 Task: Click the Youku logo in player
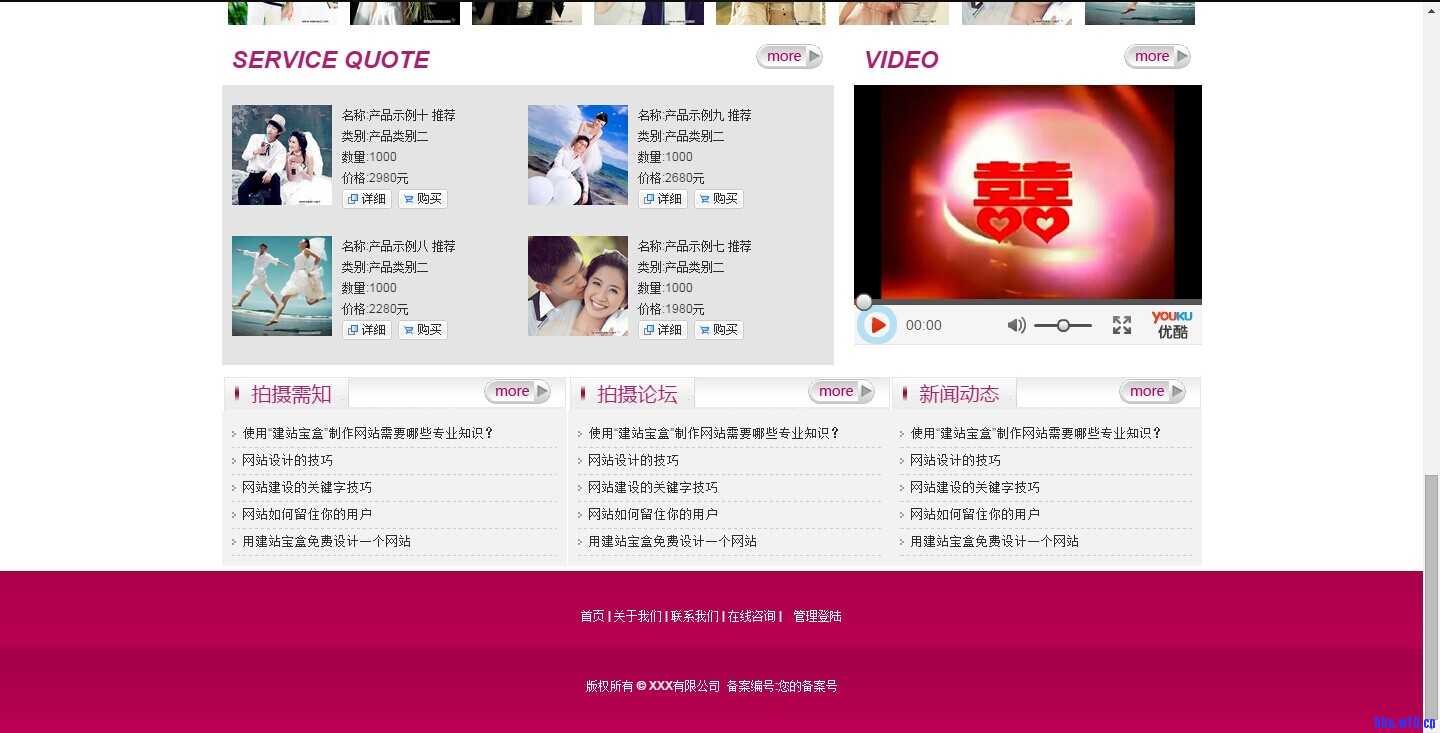click(1171, 325)
